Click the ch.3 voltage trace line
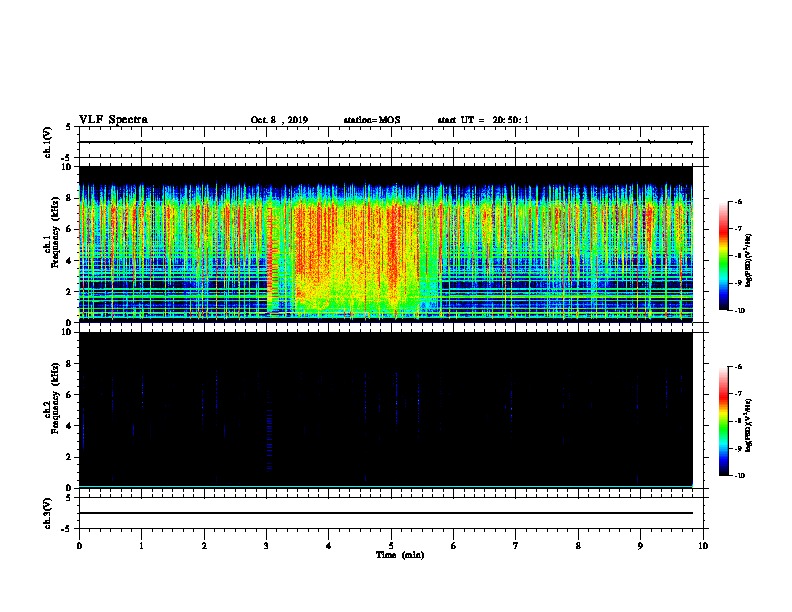Viewport: 792px width, 612px height. click(385, 513)
